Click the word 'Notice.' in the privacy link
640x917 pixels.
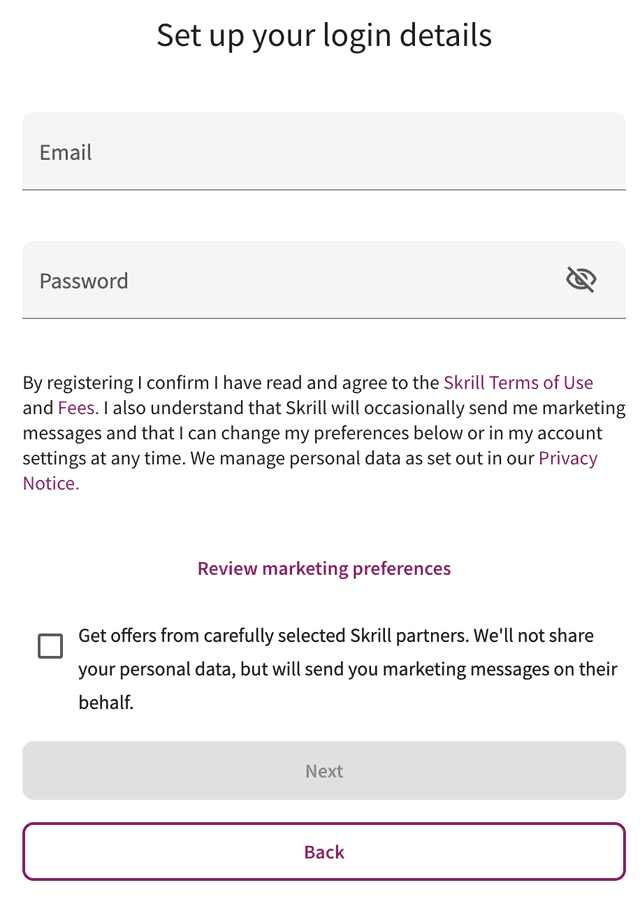pyautogui.click(x=51, y=484)
